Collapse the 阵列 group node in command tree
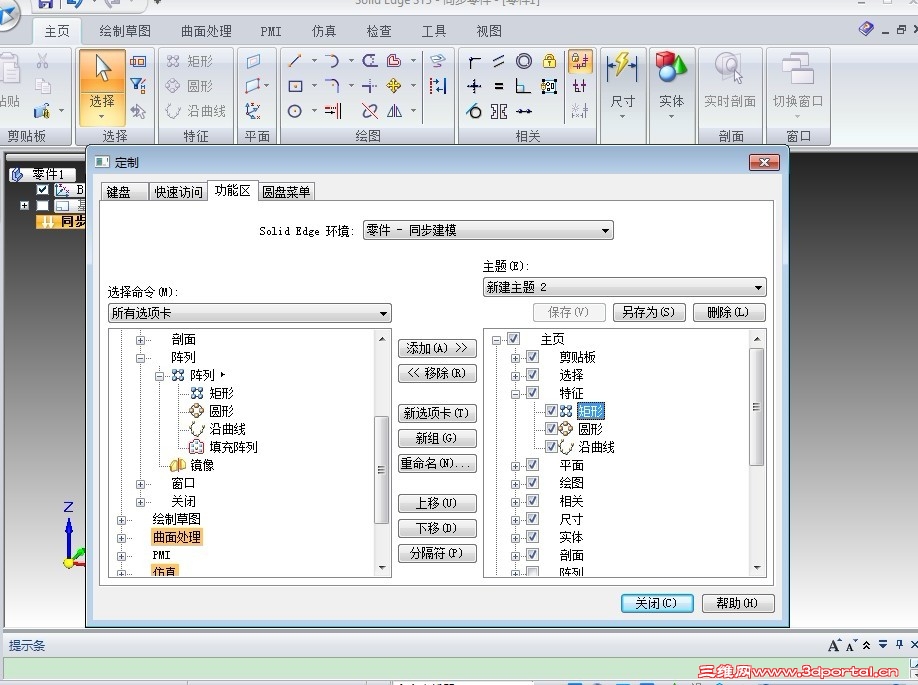 point(141,358)
